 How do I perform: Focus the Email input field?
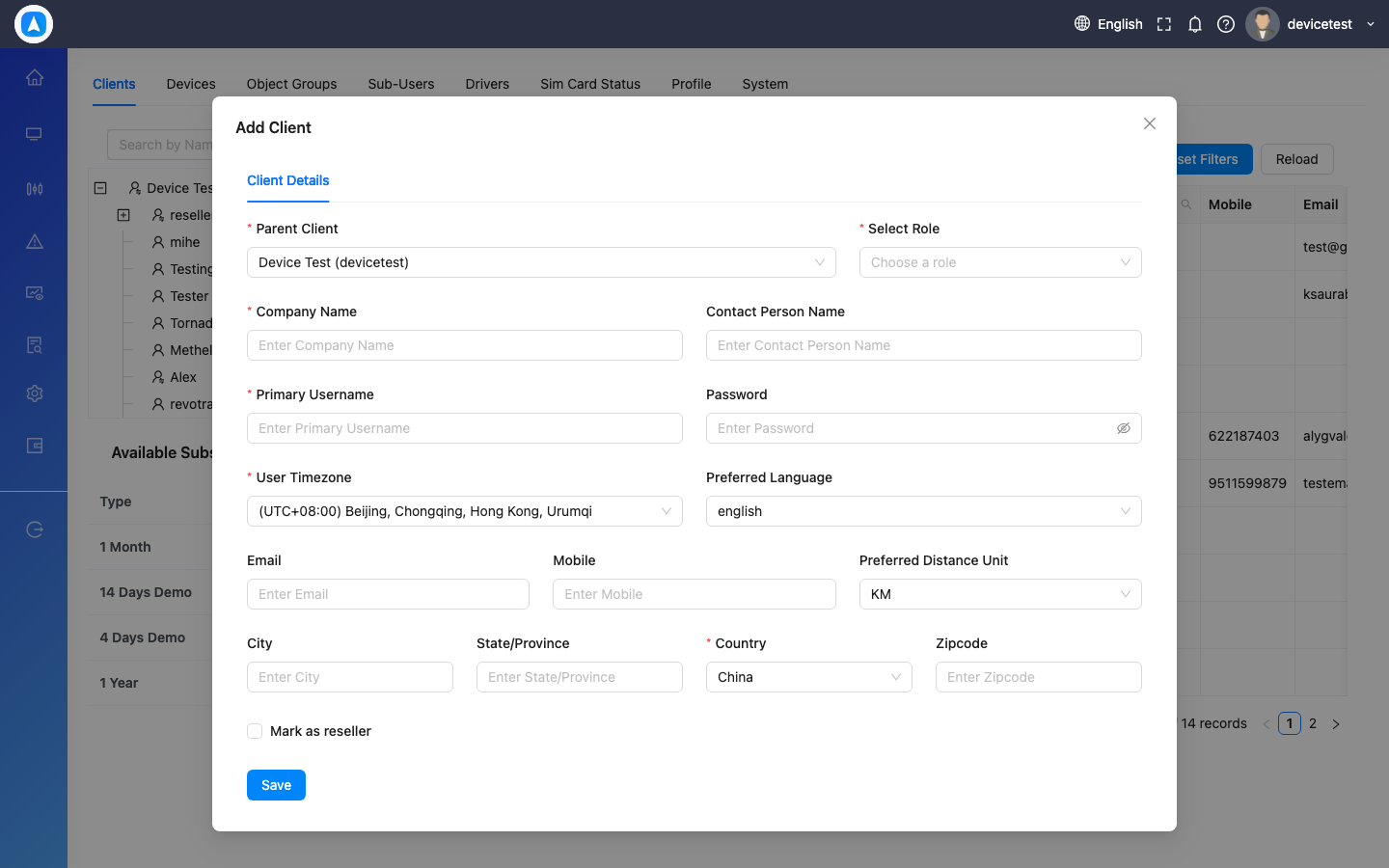coord(388,594)
